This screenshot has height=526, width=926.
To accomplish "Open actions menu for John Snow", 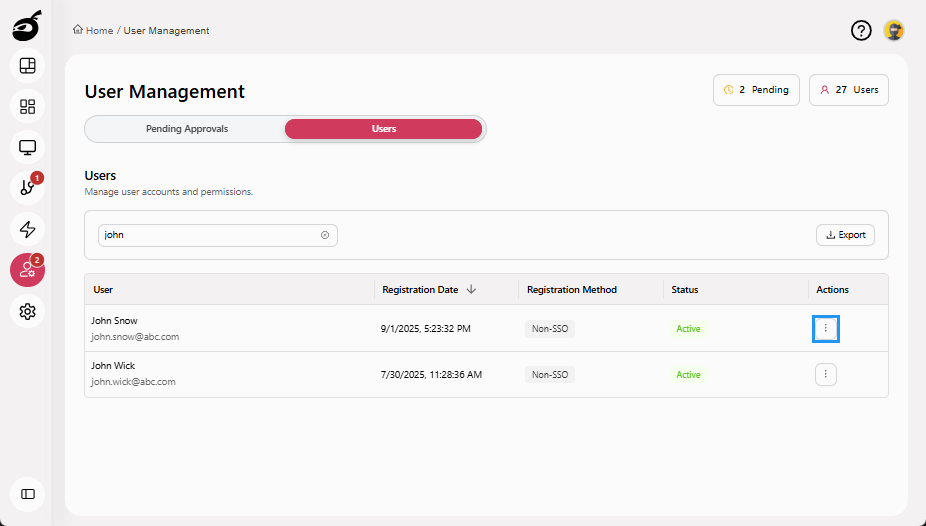I will [825, 328].
